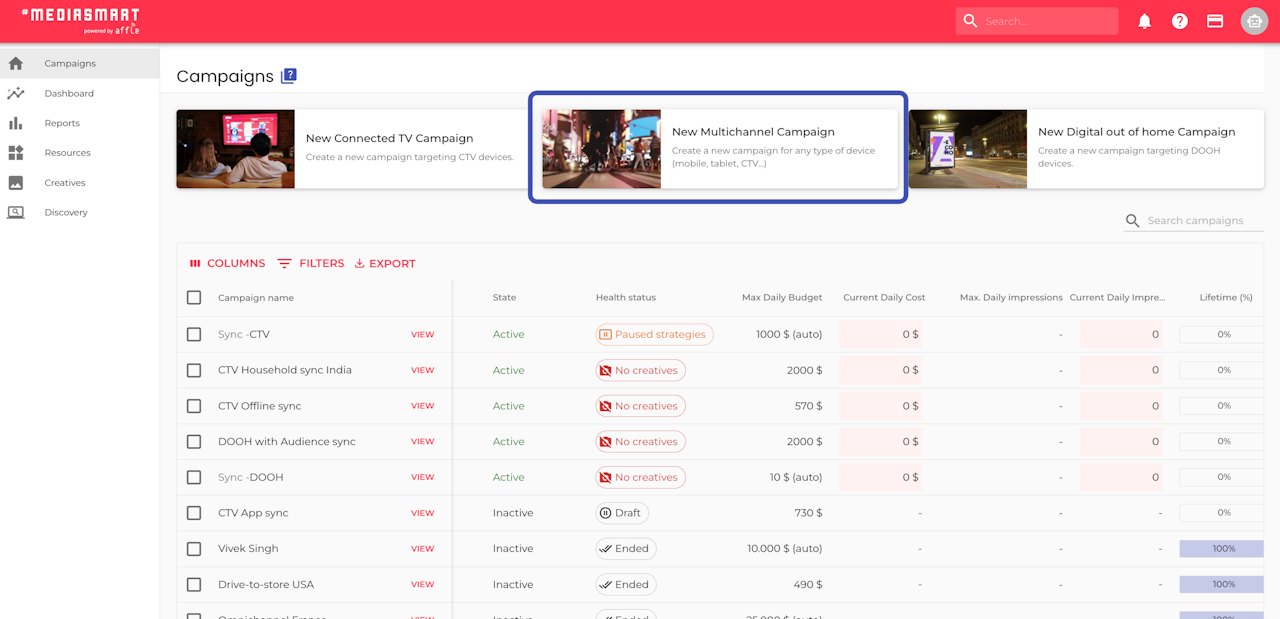Viewport: 1280px width, 619px height.
Task: Click VIEW for DOOH with Audience sync
Action: coord(423,441)
